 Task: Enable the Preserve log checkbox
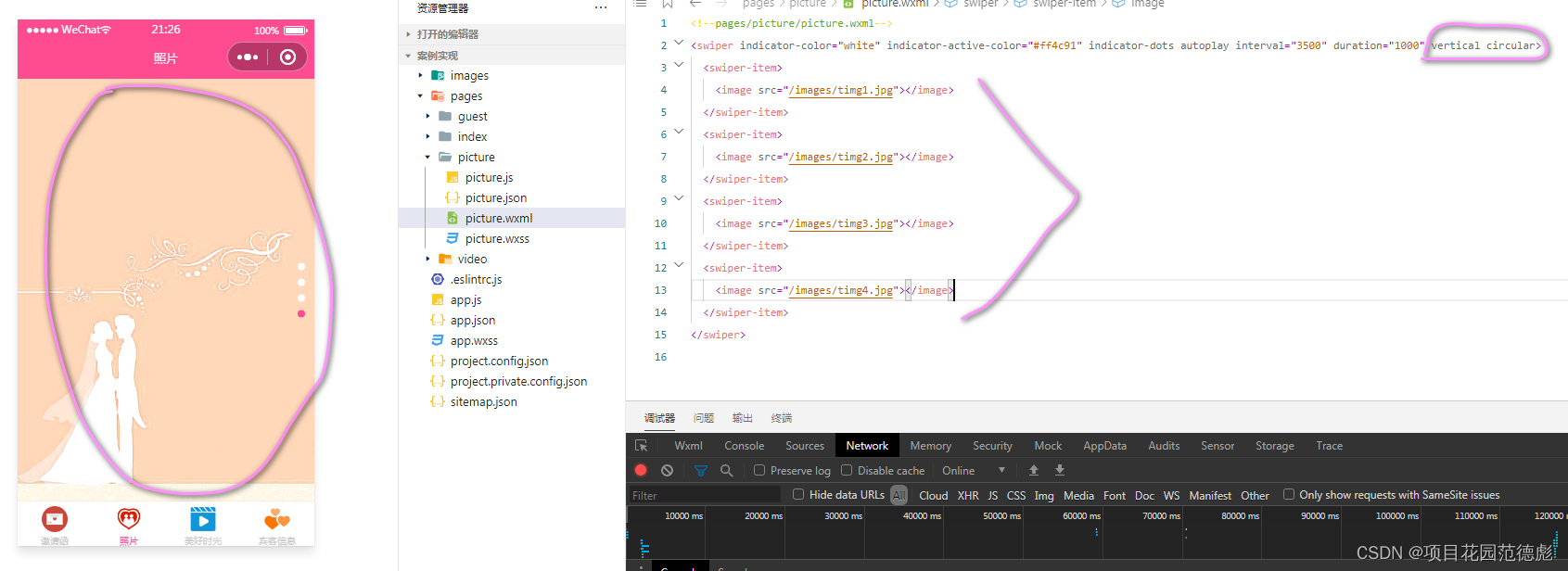(x=759, y=470)
